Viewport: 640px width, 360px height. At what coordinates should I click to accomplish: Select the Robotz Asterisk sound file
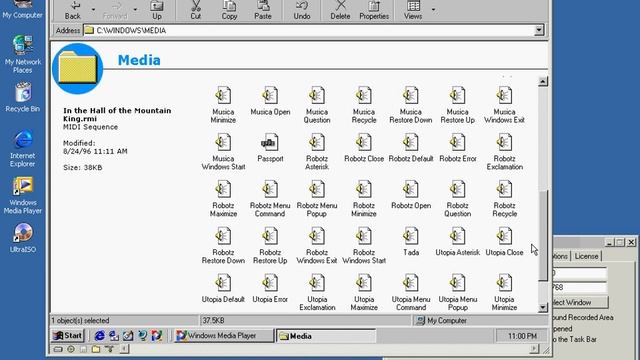[317, 152]
